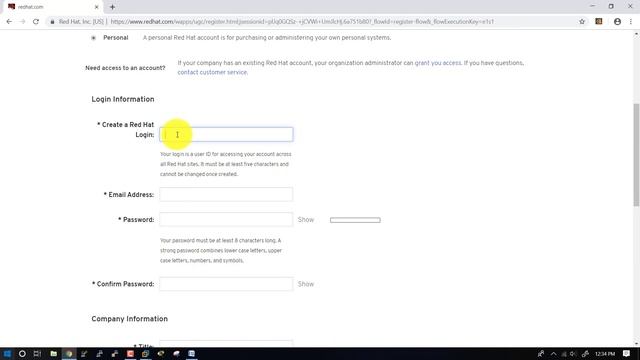640x360 pixels.
Task: Click the network icon in system tray
Action: 564,354
